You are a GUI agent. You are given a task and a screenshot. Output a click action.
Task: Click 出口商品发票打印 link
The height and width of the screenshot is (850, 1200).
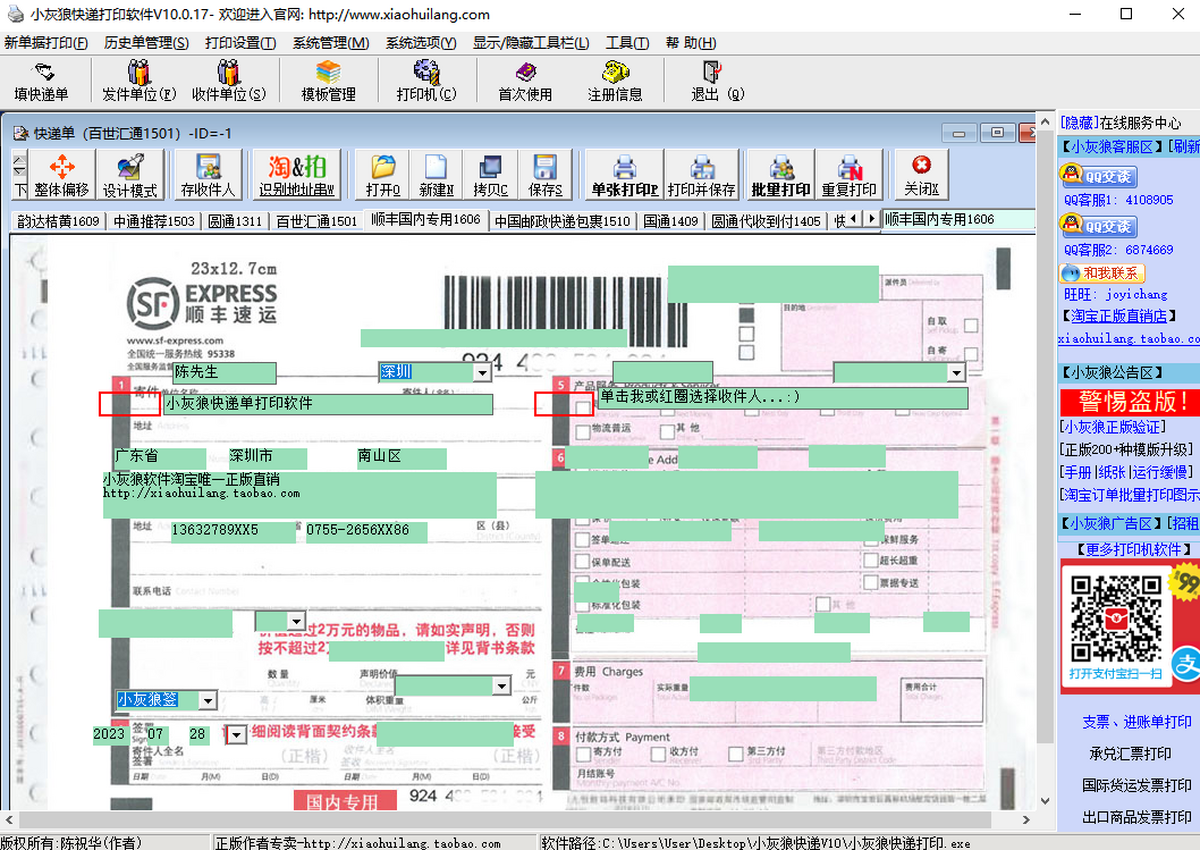click(x=1137, y=817)
